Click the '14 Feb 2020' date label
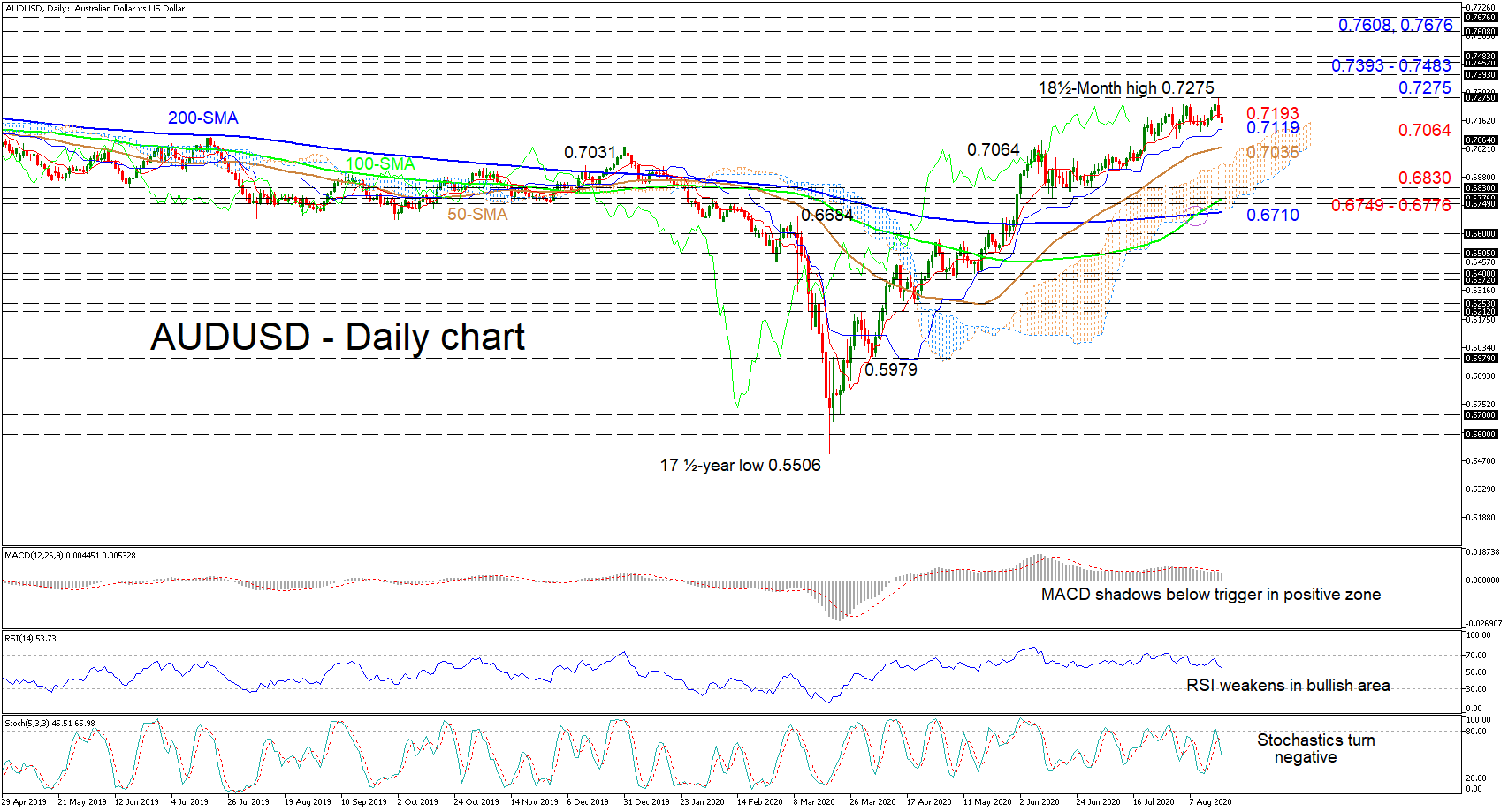 pos(759,802)
